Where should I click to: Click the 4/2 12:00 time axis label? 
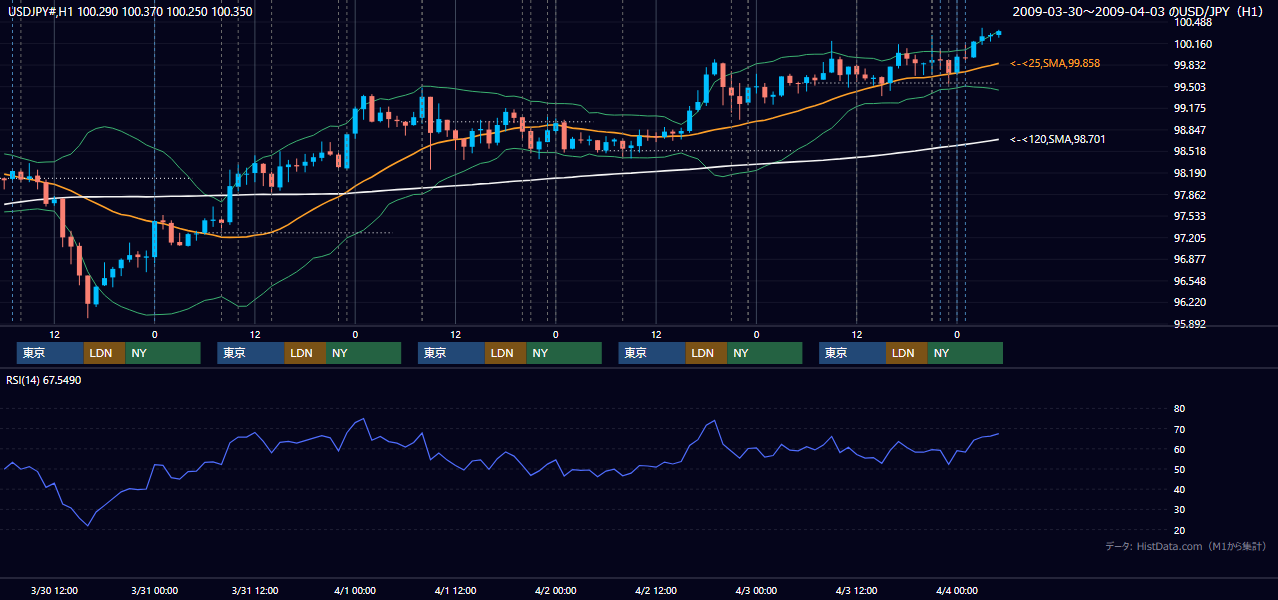(656, 590)
